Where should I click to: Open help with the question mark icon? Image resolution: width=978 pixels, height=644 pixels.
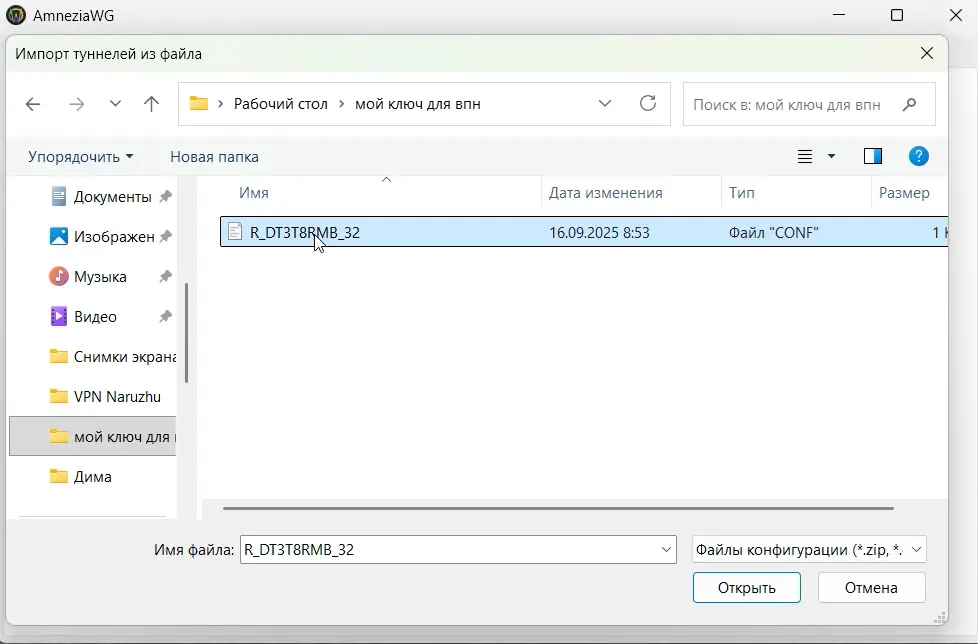pos(918,156)
